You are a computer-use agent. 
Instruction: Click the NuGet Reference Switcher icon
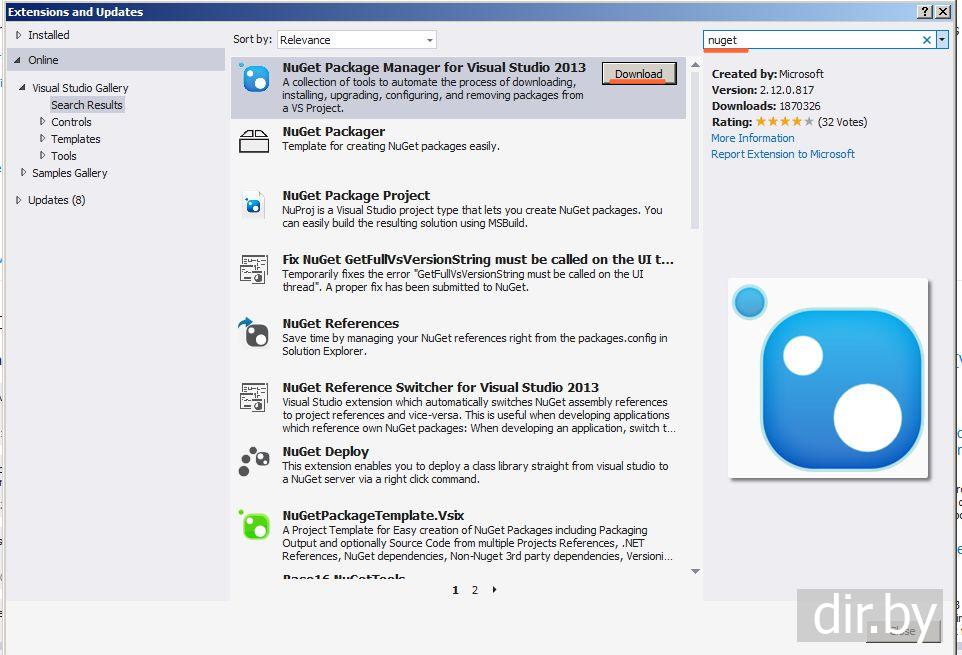(254, 397)
